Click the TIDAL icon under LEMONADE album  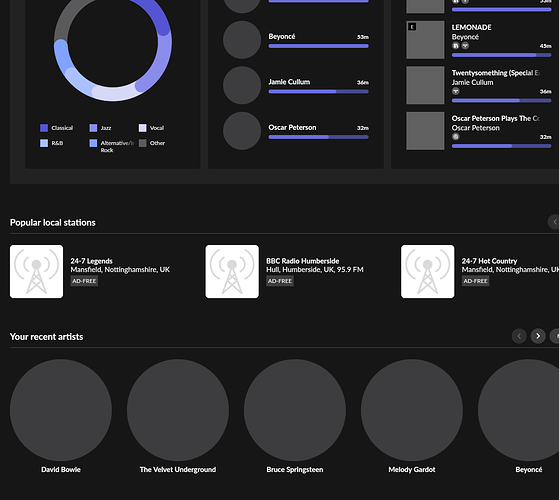click(465, 46)
